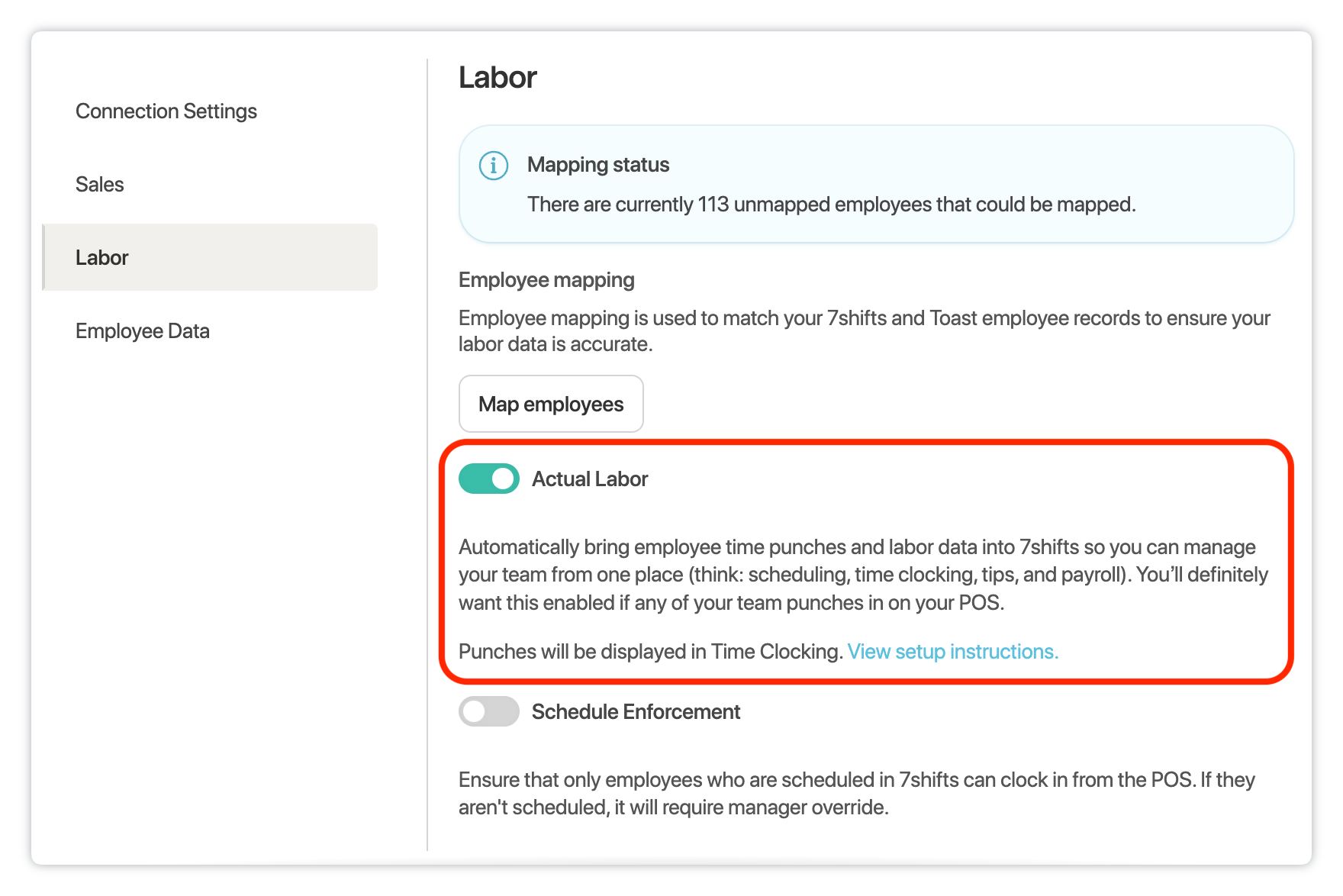Select the Labor sidebar item
Viewport: 1343px width, 896px height.
point(102,258)
